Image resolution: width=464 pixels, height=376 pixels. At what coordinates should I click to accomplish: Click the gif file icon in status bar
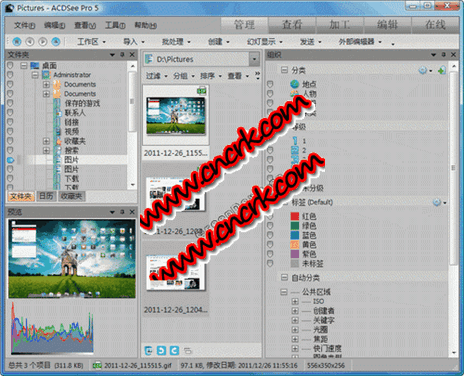97,366
